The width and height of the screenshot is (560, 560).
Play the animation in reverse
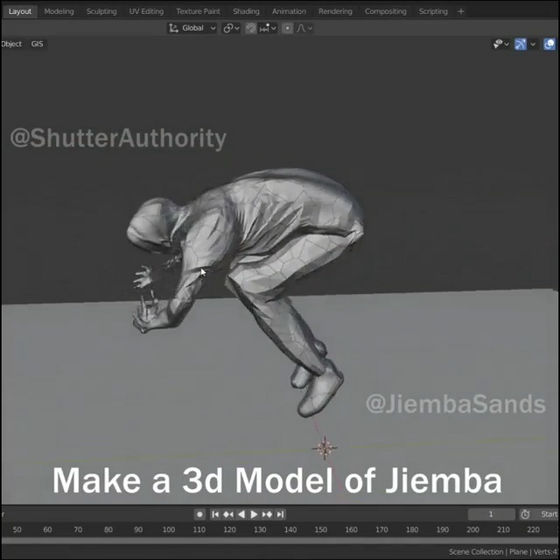pyautogui.click(x=241, y=514)
